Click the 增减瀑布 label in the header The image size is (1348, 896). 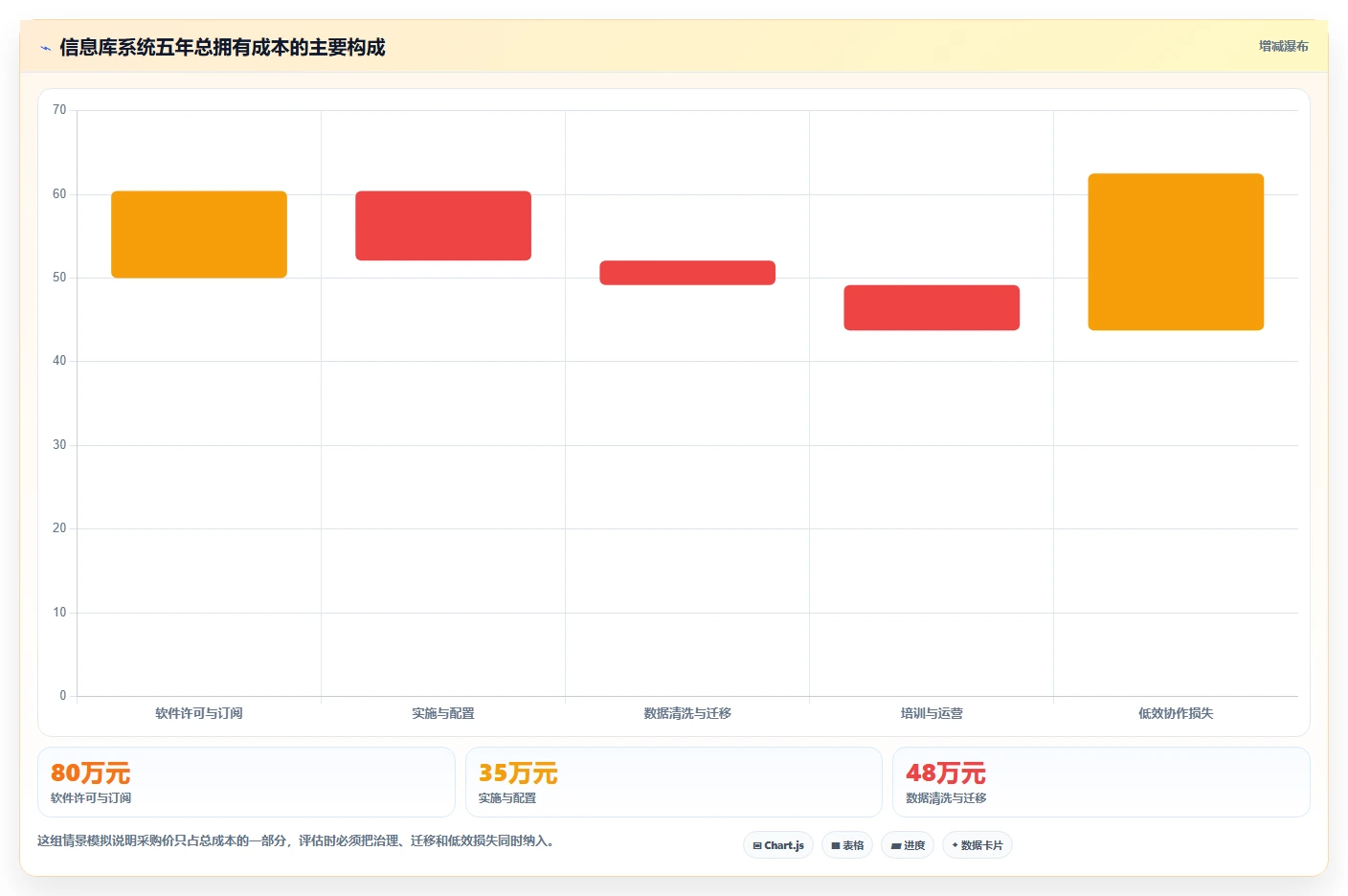coord(1283,46)
